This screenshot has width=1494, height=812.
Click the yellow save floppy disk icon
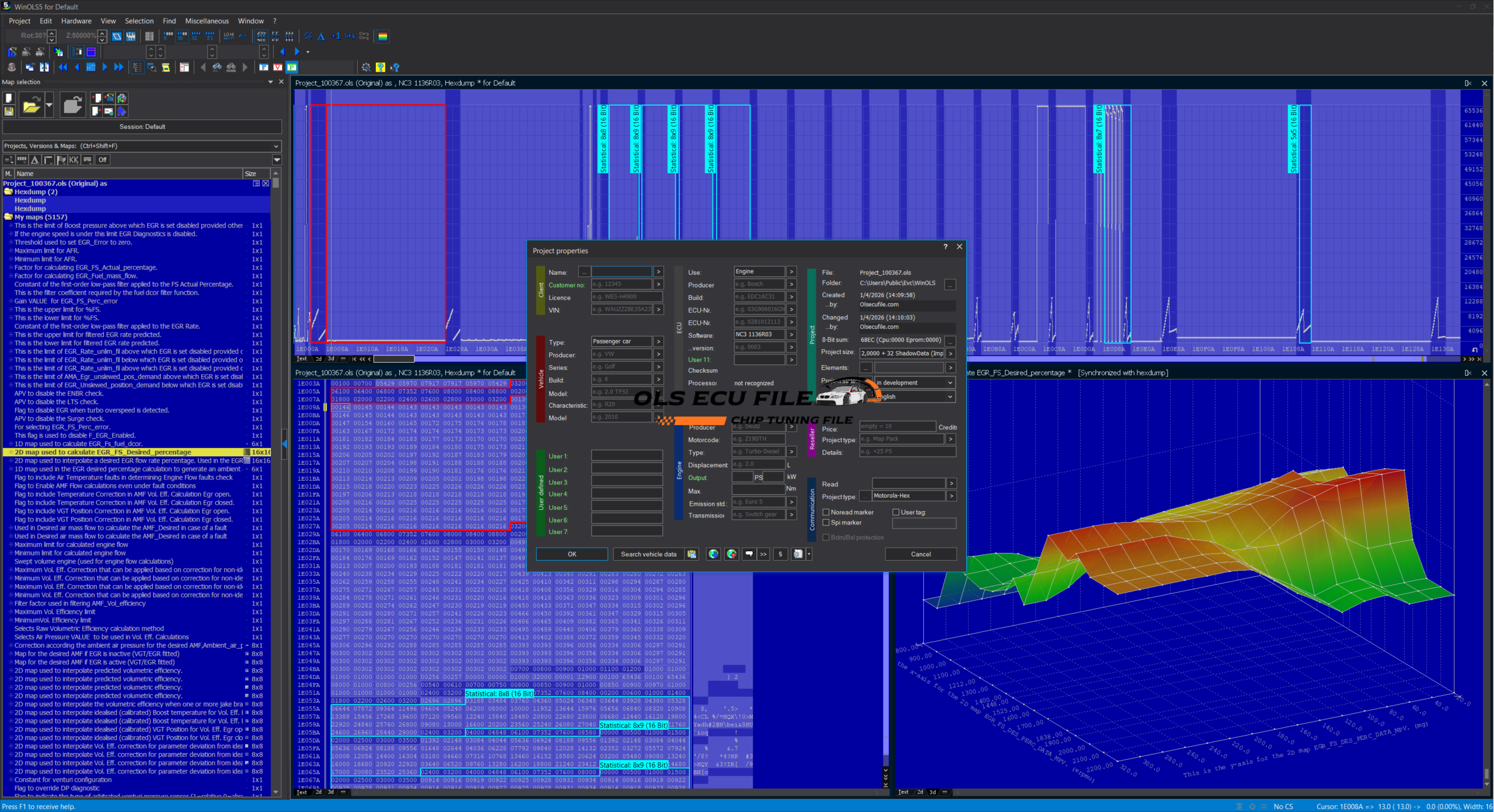[9, 111]
